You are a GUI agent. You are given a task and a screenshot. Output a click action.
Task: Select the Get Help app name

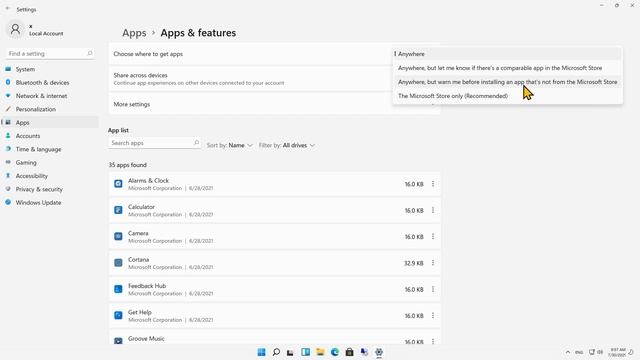coord(140,312)
